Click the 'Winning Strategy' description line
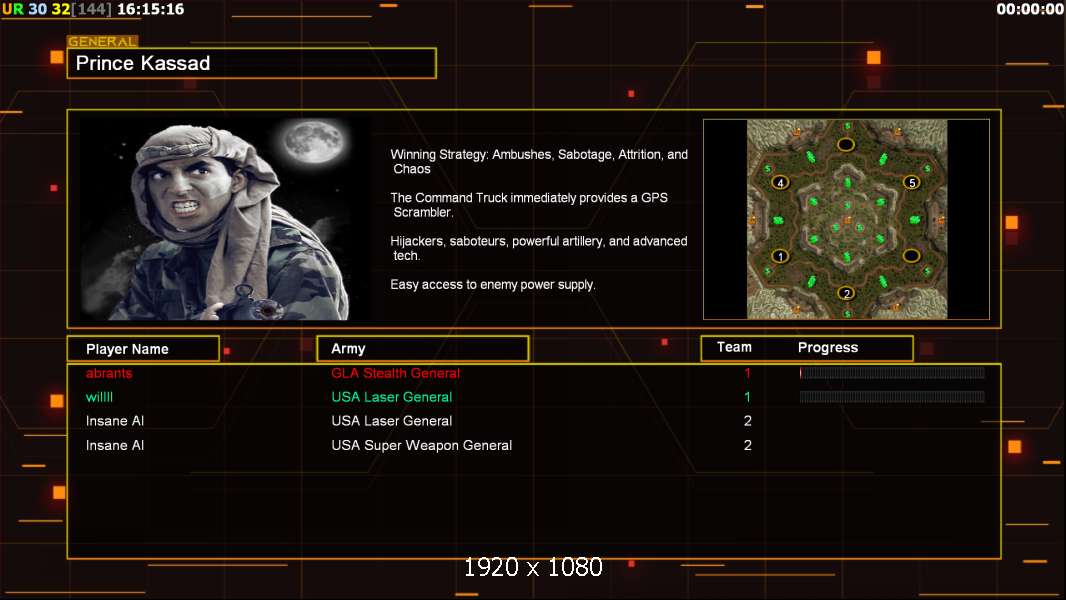 click(x=538, y=162)
